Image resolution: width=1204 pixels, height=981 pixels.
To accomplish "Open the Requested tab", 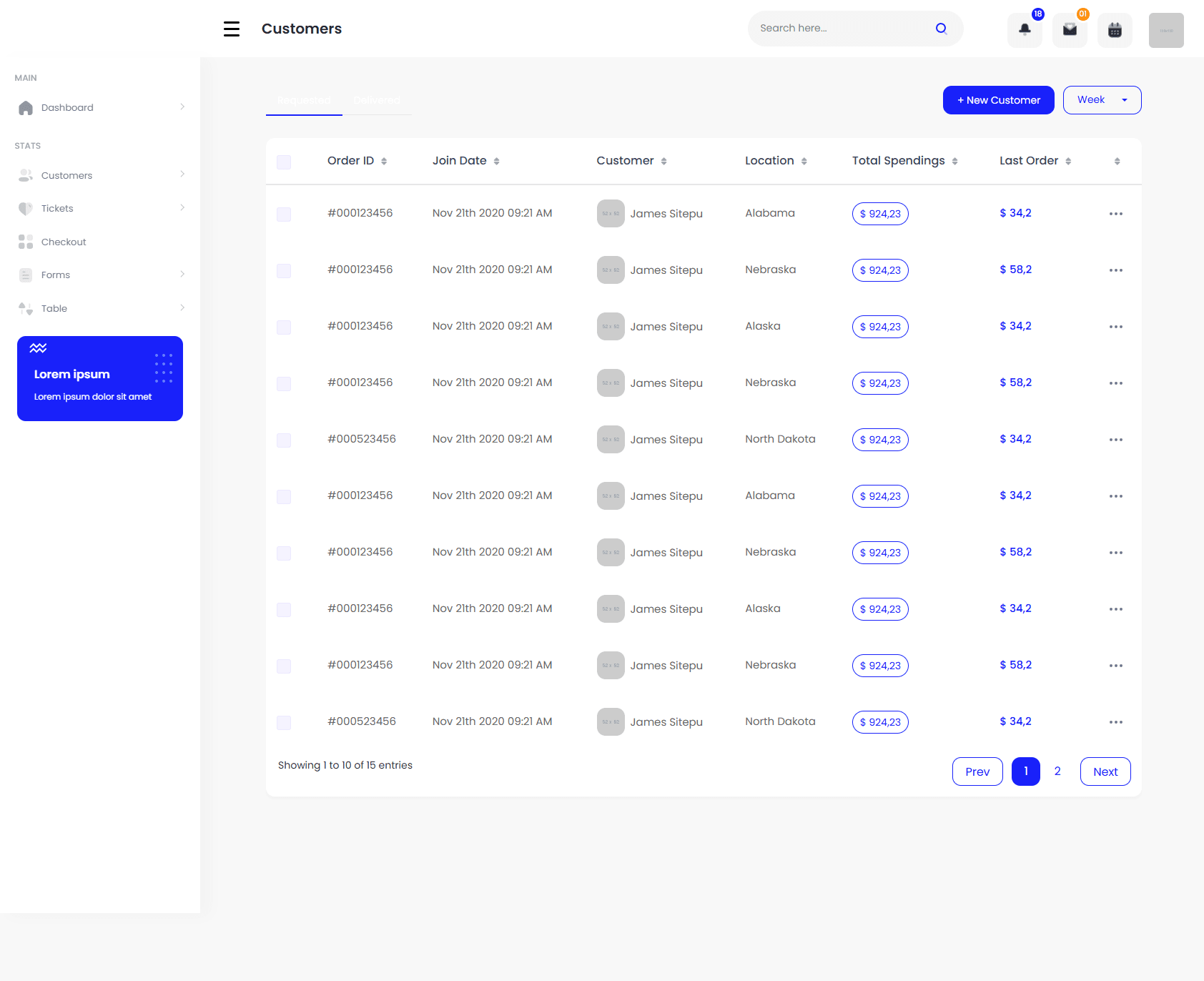I will [x=303, y=100].
